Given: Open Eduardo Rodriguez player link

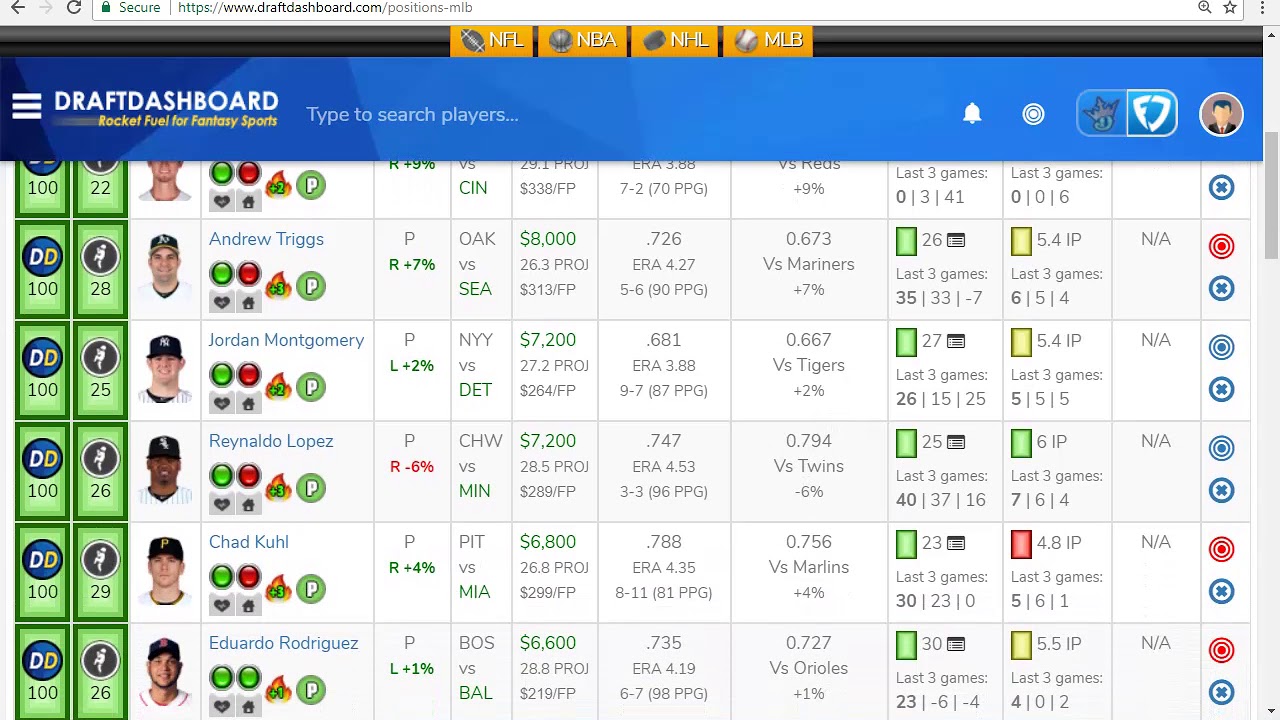Looking at the screenshot, I should pos(283,643).
